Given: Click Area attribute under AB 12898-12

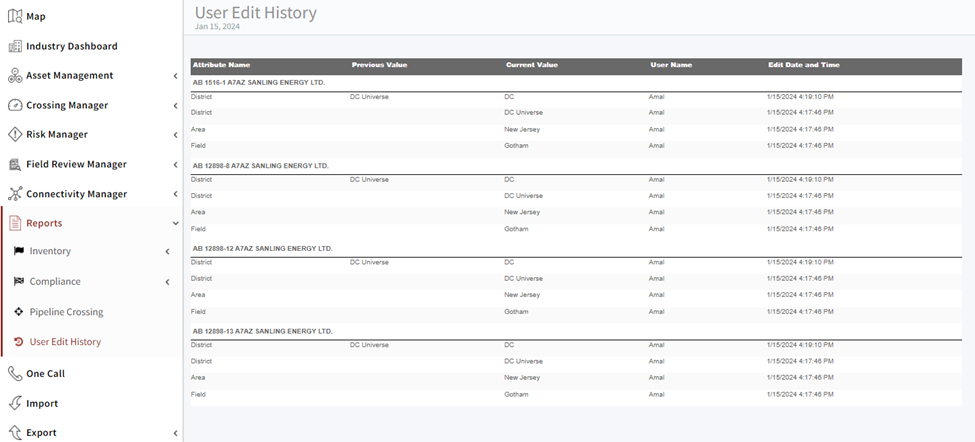Looking at the screenshot, I should [198, 295].
